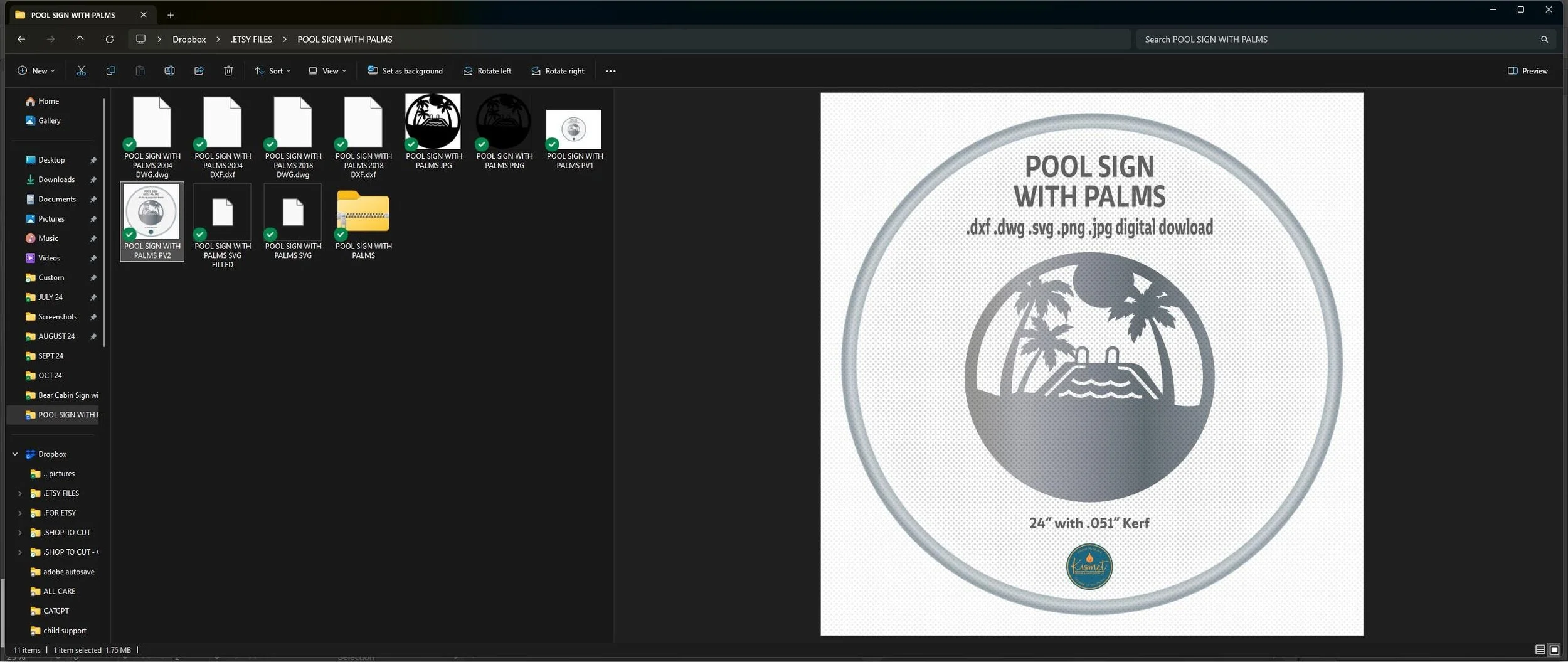Toggle the Preview pane button
The width and height of the screenshot is (1568, 662).
(1528, 71)
